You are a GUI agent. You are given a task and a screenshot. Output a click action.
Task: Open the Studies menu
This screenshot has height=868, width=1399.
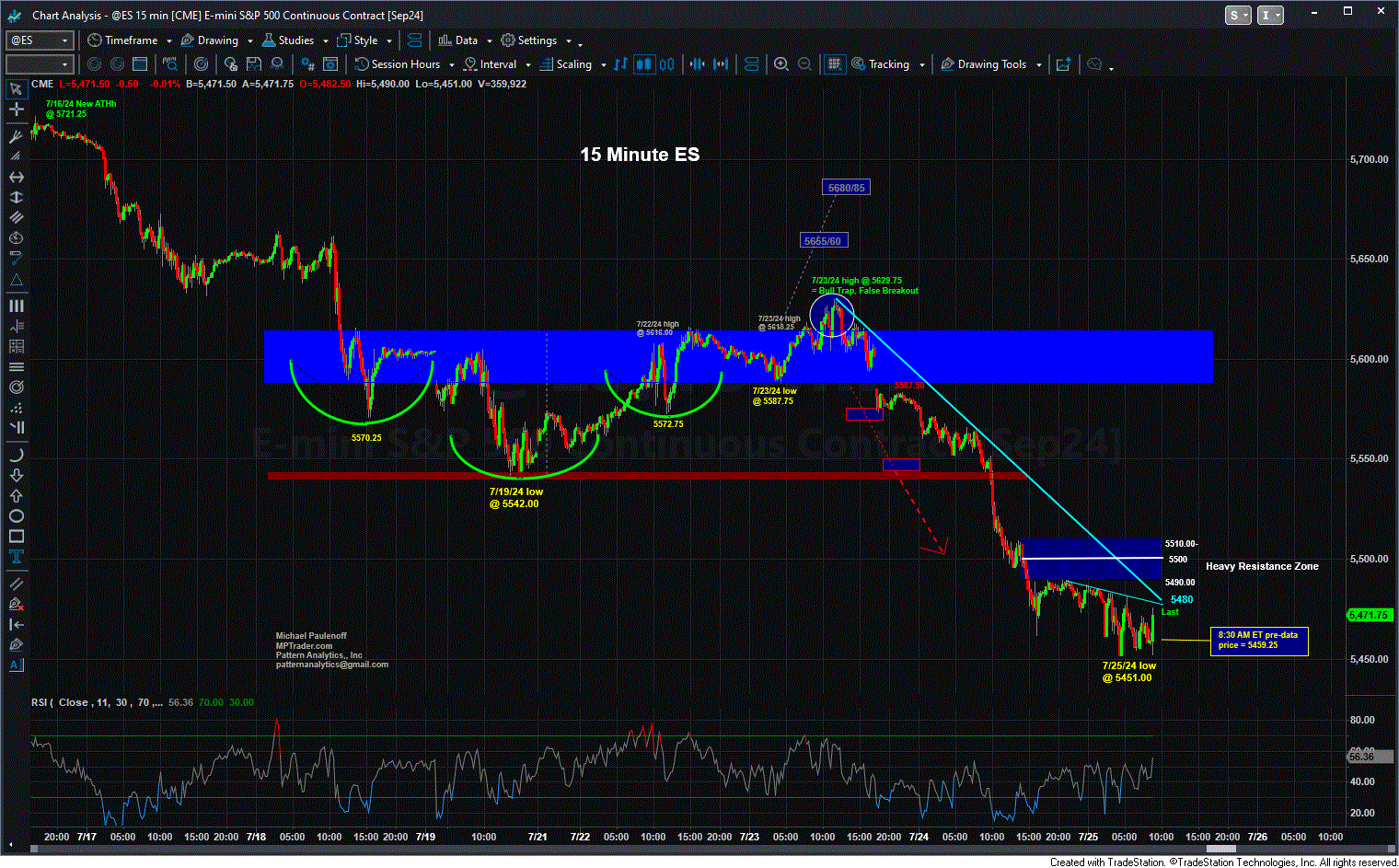coord(288,41)
